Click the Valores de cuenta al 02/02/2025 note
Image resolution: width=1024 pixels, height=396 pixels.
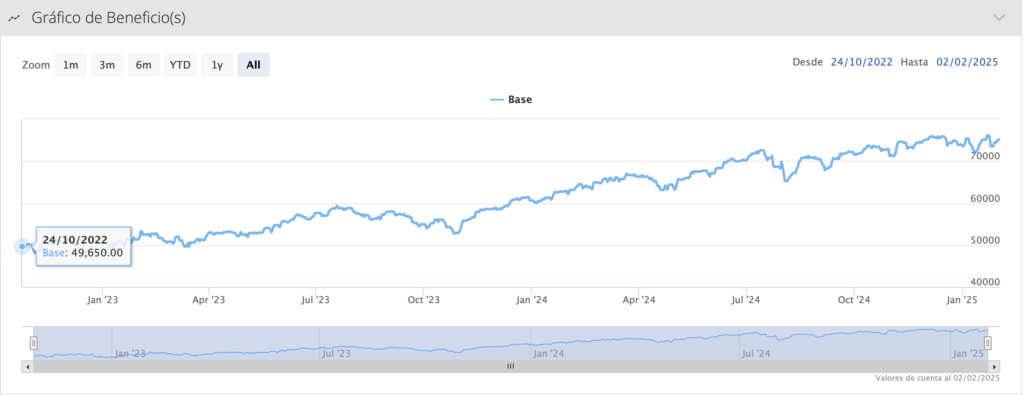click(x=938, y=378)
